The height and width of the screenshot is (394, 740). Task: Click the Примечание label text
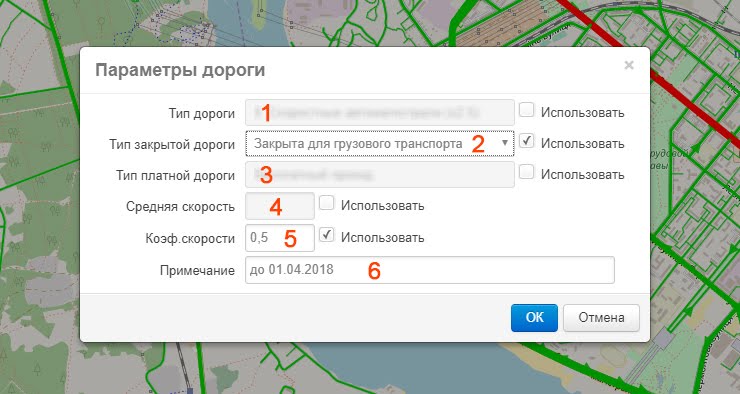coord(197,270)
